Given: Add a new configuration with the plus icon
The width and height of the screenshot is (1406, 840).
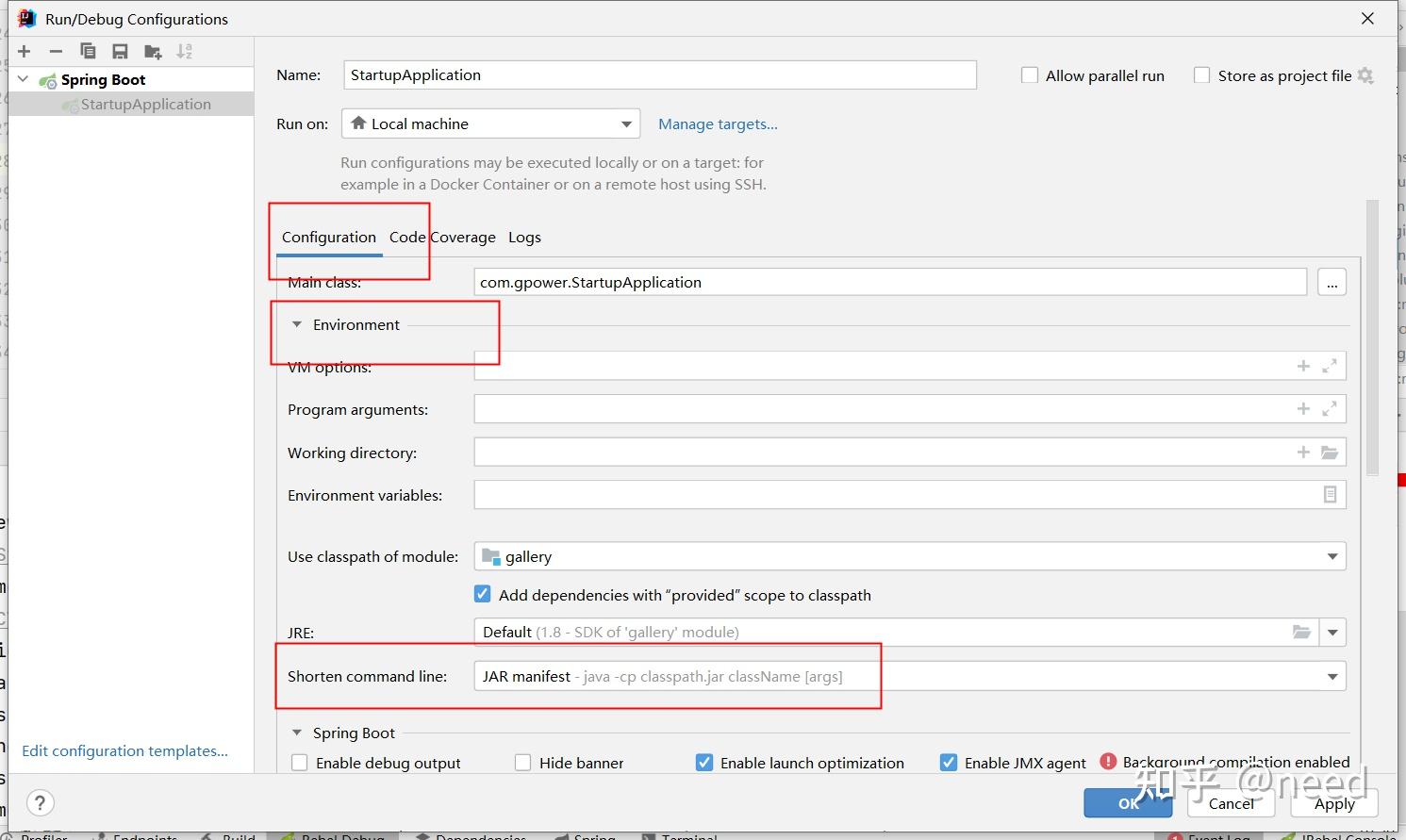Looking at the screenshot, I should point(25,51).
